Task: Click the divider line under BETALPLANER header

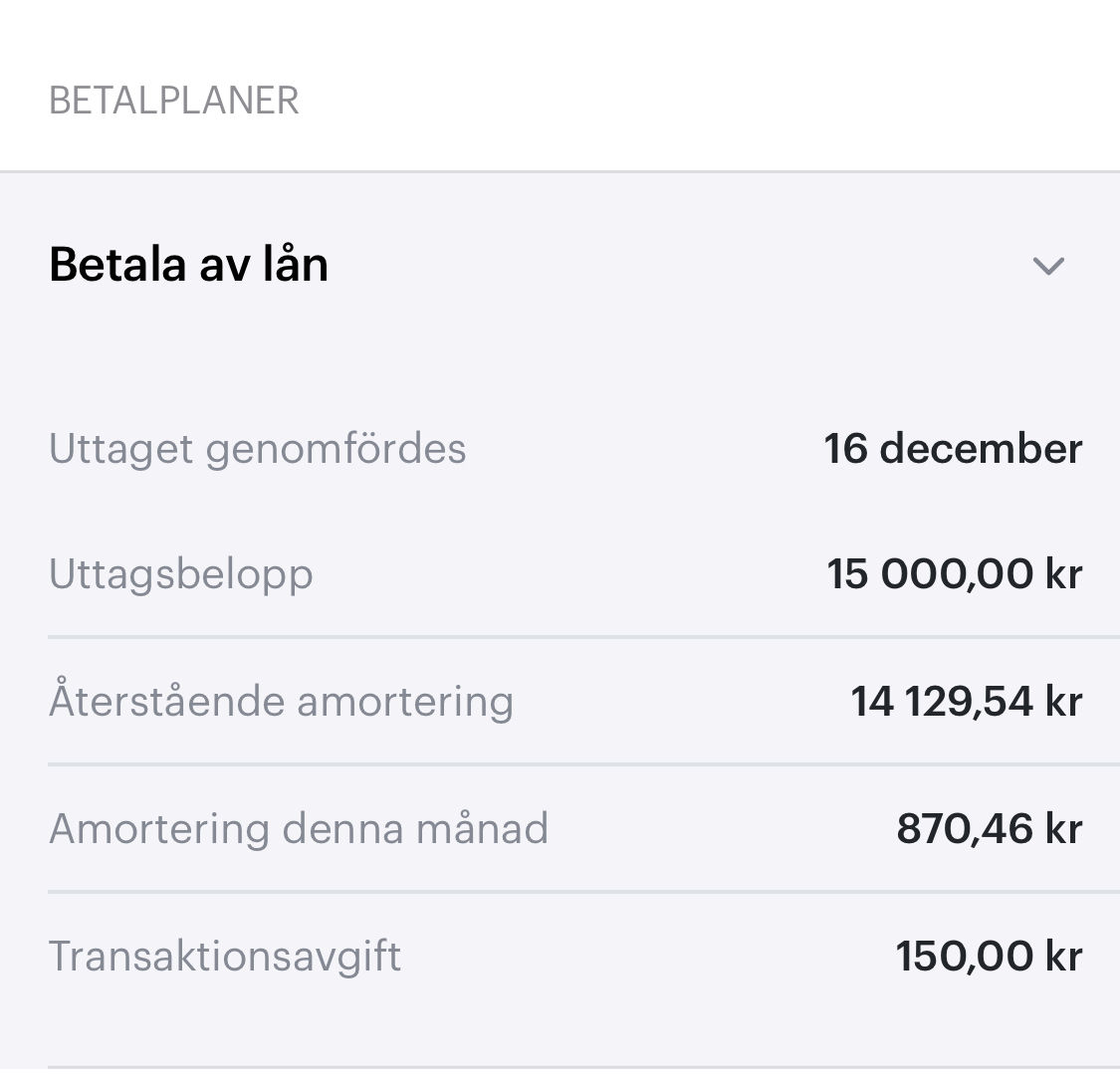Action: [560, 171]
